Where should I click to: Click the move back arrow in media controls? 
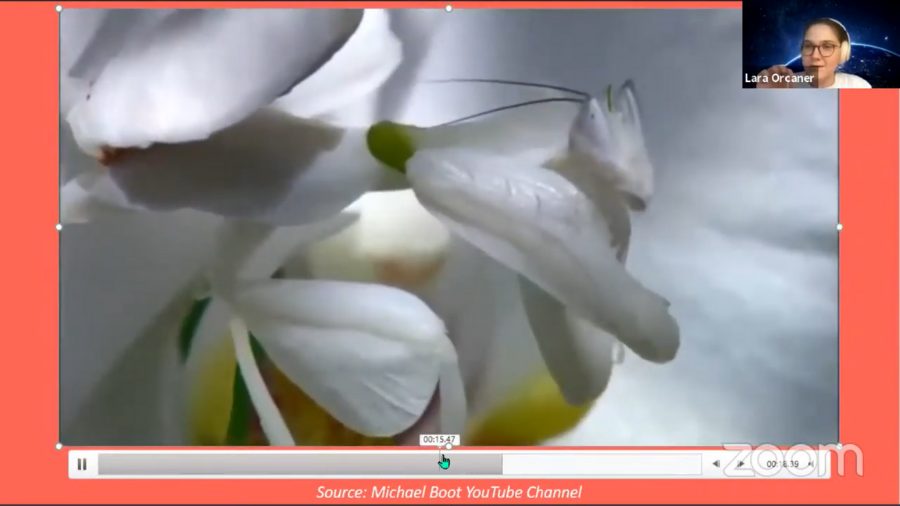pyautogui.click(x=716, y=464)
